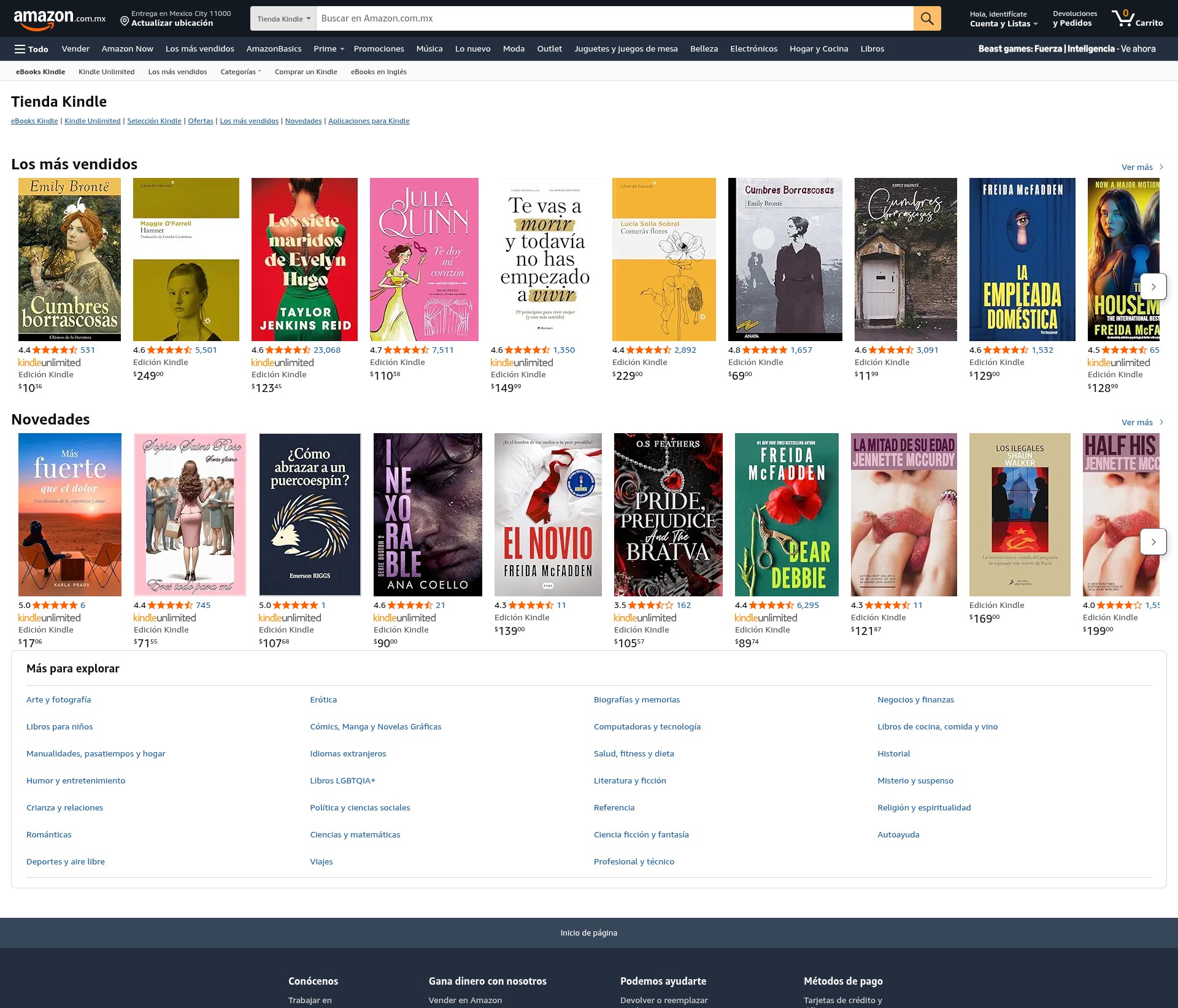
Task: Click the orange search magnifier button
Action: [x=927, y=18]
